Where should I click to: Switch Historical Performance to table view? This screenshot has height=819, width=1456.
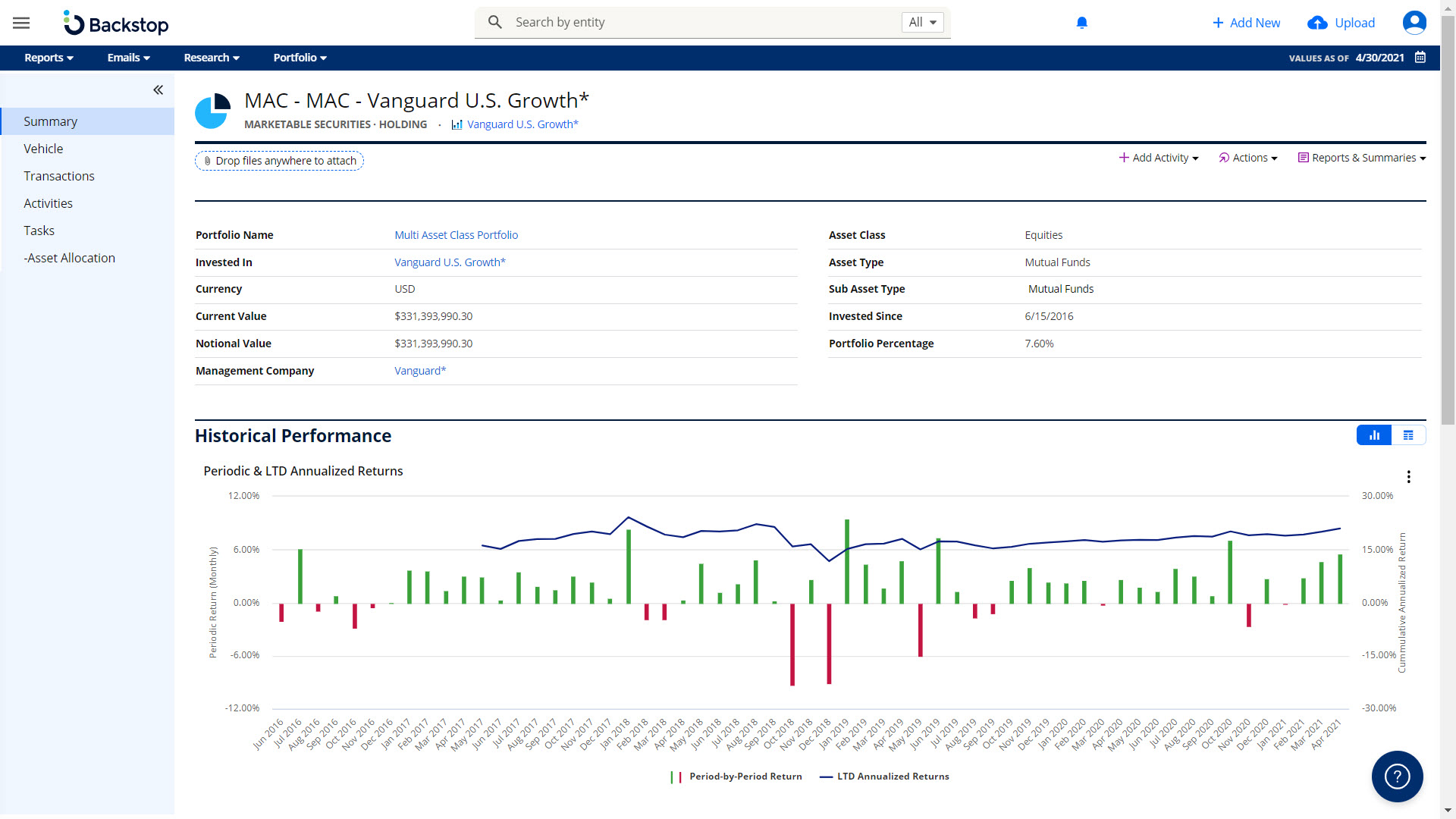coord(1409,435)
